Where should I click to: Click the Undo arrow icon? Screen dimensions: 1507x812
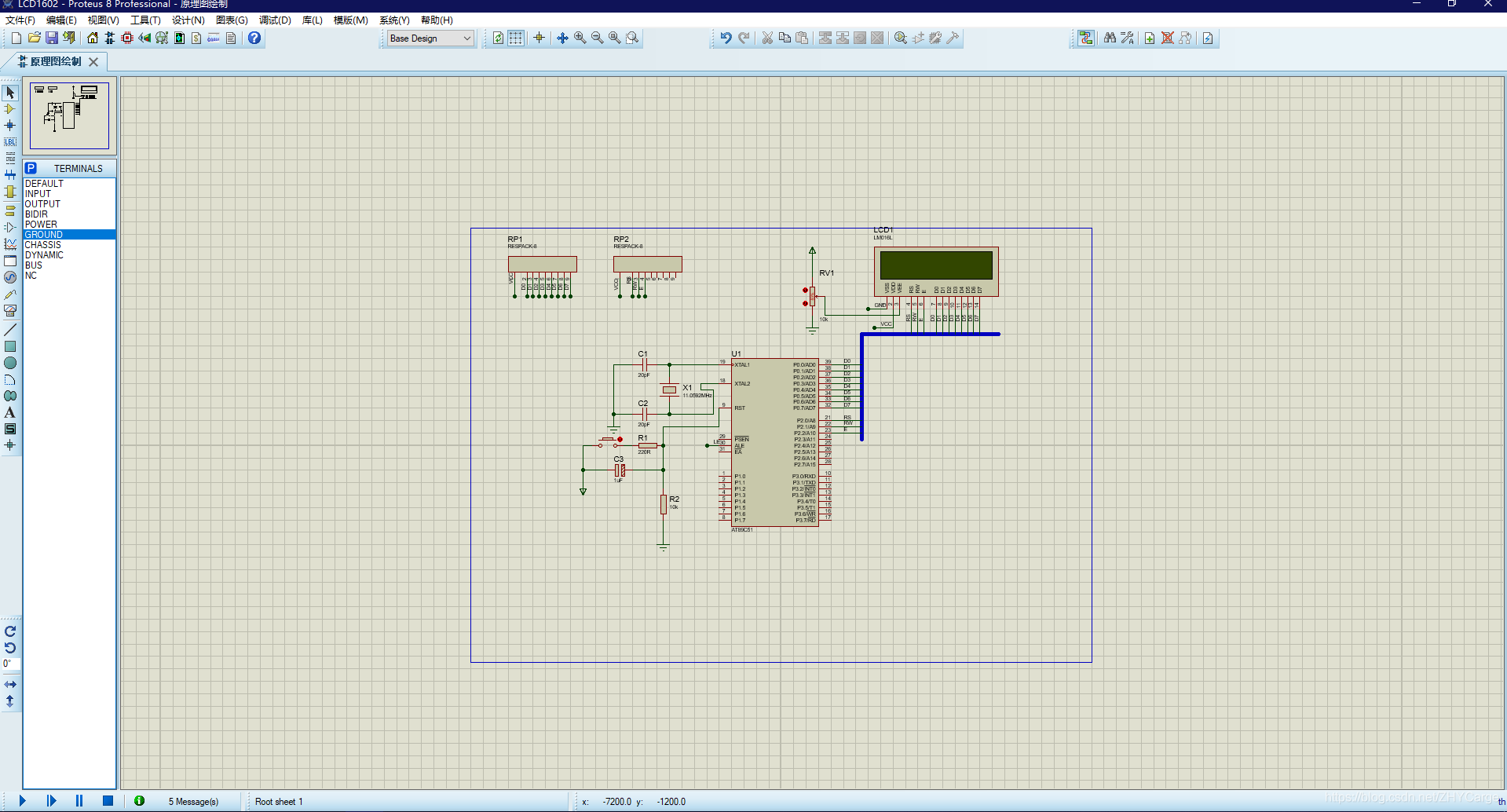(726, 38)
